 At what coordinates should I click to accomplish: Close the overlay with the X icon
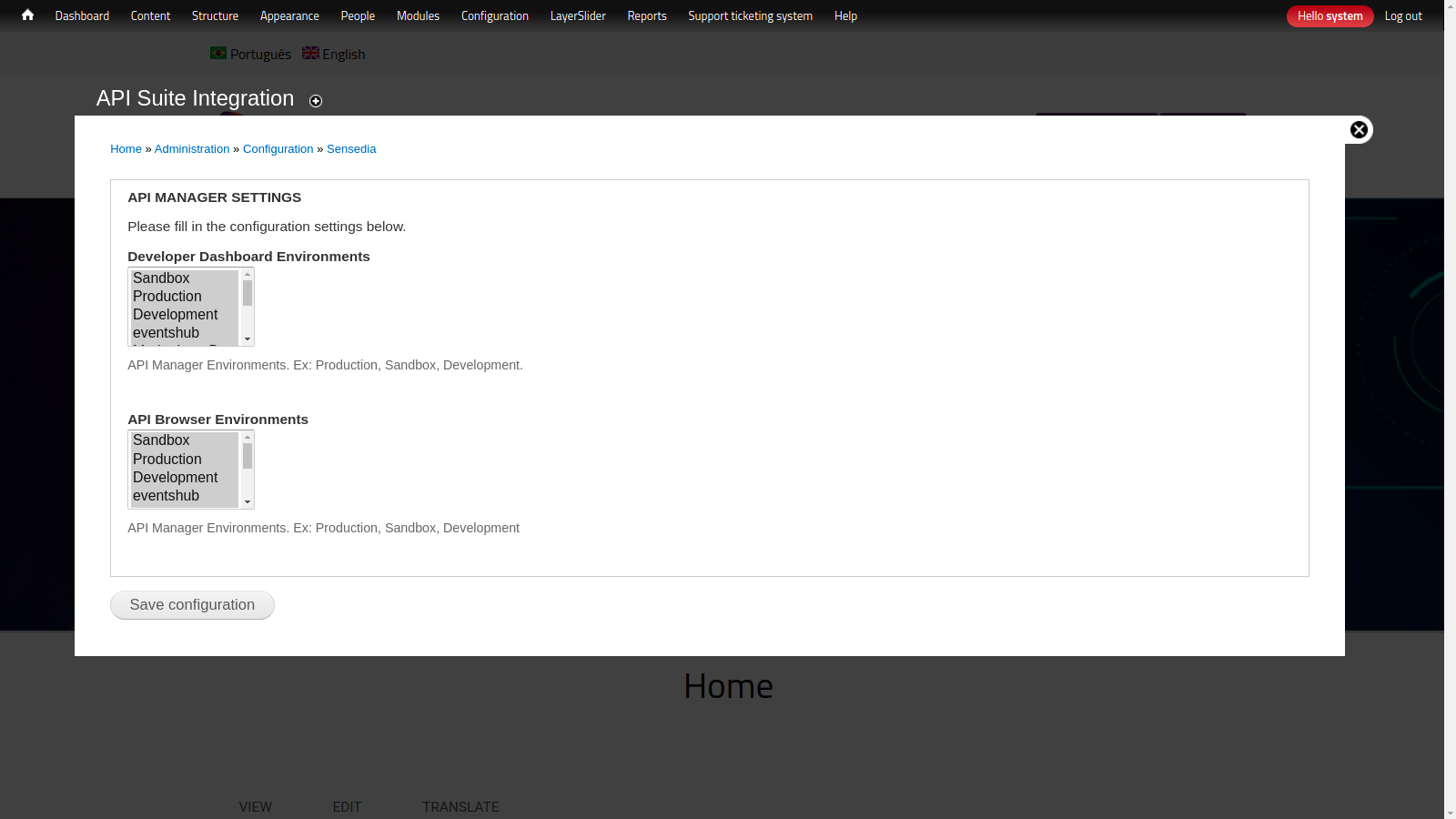click(1359, 130)
